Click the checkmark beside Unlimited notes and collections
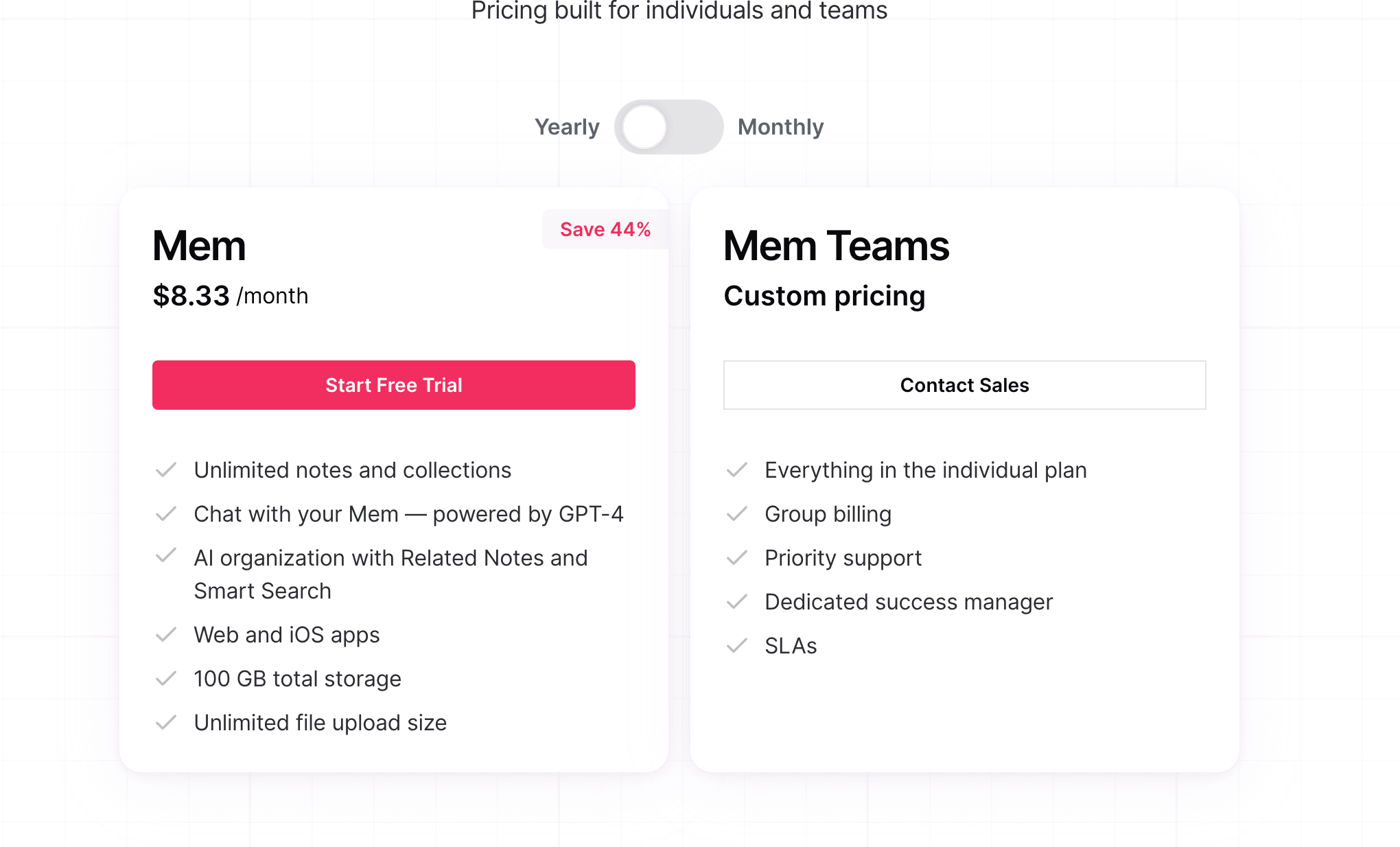The height and width of the screenshot is (847, 1400). click(167, 470)
